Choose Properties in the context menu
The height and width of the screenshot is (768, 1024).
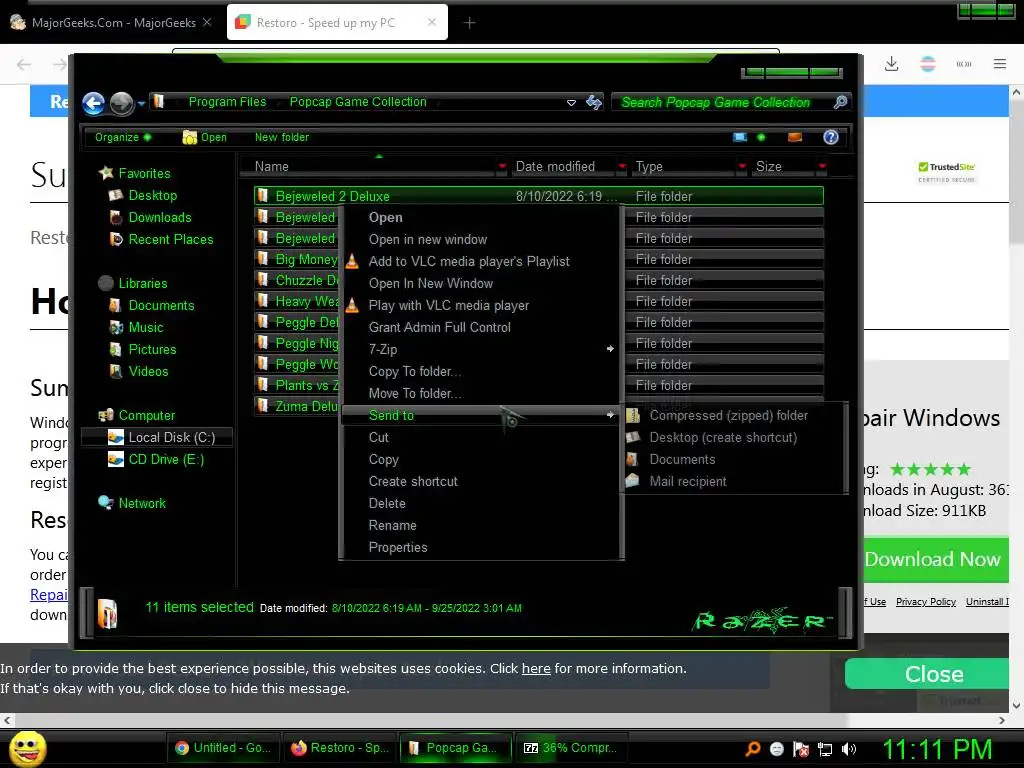398,547
